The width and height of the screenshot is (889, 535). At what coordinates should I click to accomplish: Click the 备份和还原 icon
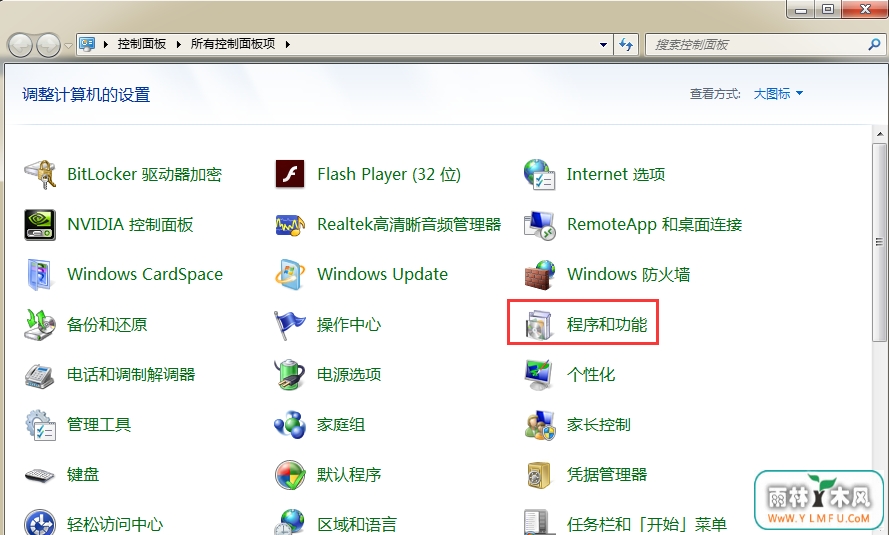pyautogui.click(x=40, y=324)
